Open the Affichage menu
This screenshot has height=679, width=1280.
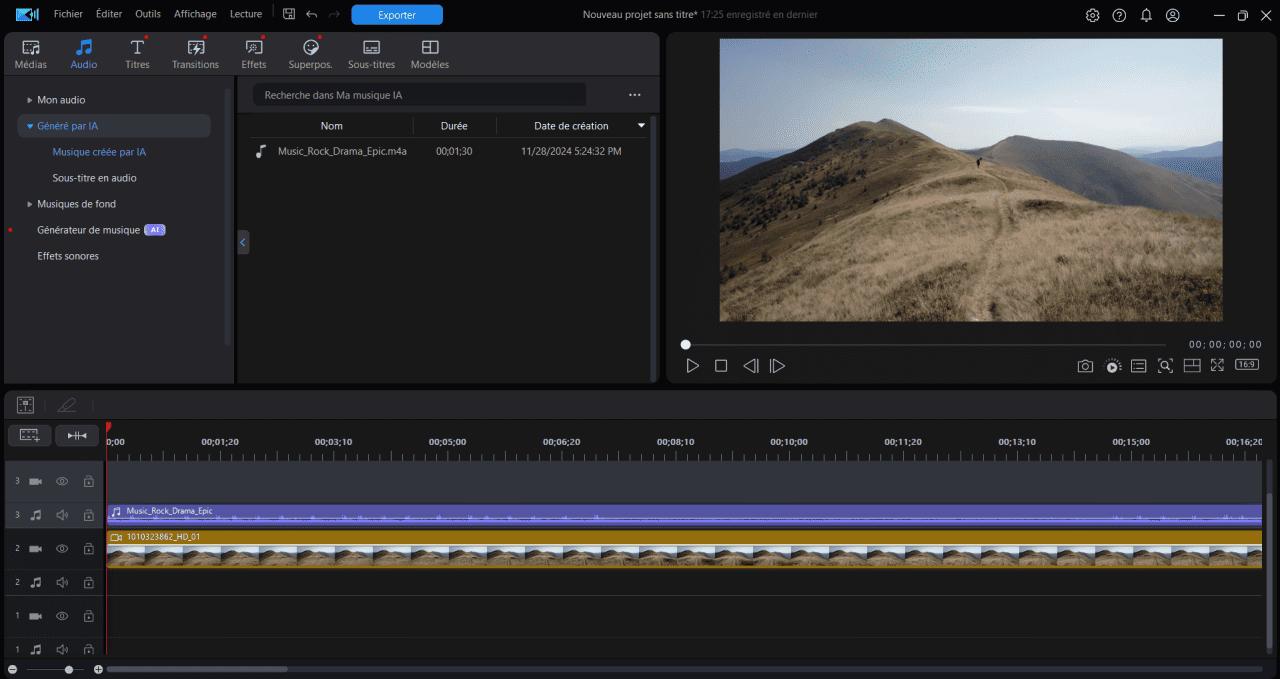pyautogui.click(x=195, y=14)
